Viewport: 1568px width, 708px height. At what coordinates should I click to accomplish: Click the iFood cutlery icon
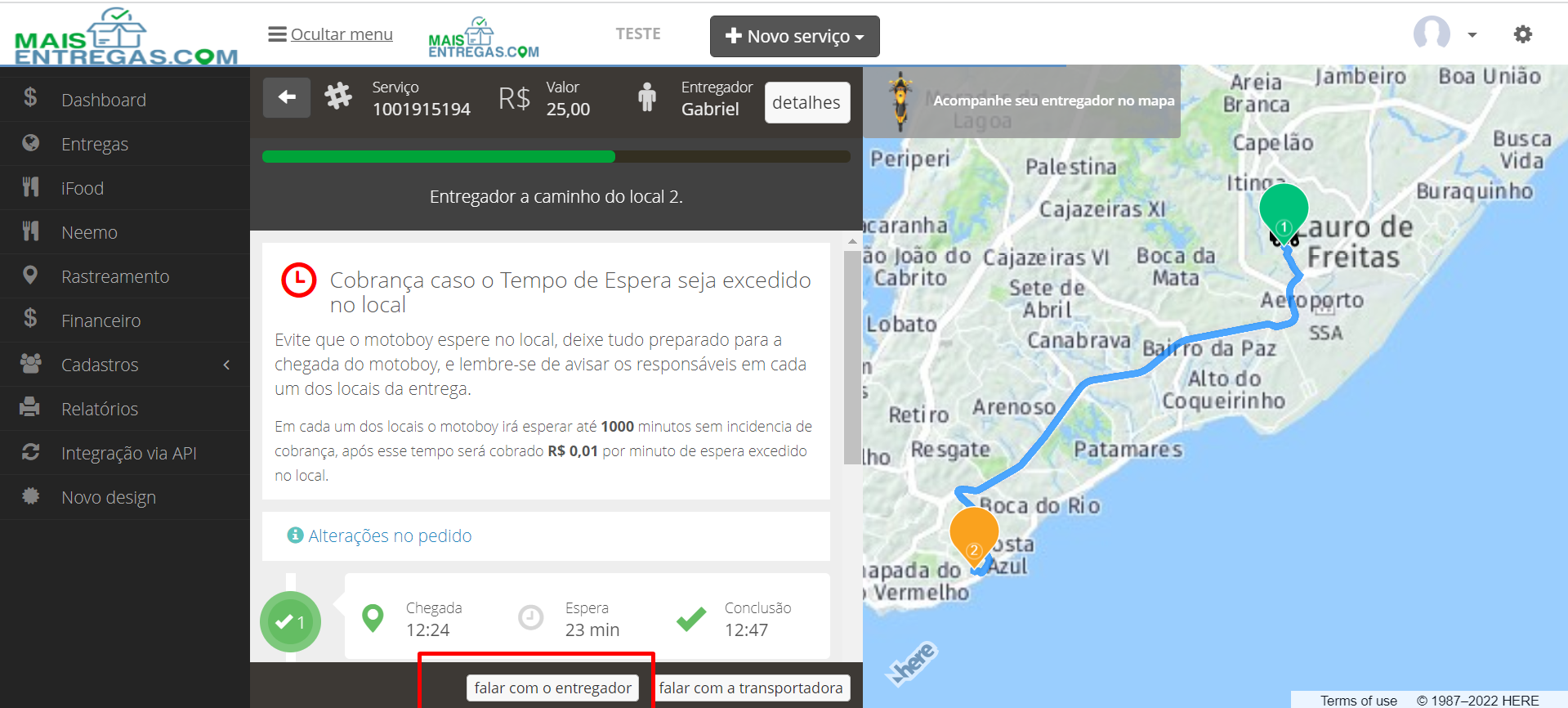pyautogui.click(x=31, y=187)
